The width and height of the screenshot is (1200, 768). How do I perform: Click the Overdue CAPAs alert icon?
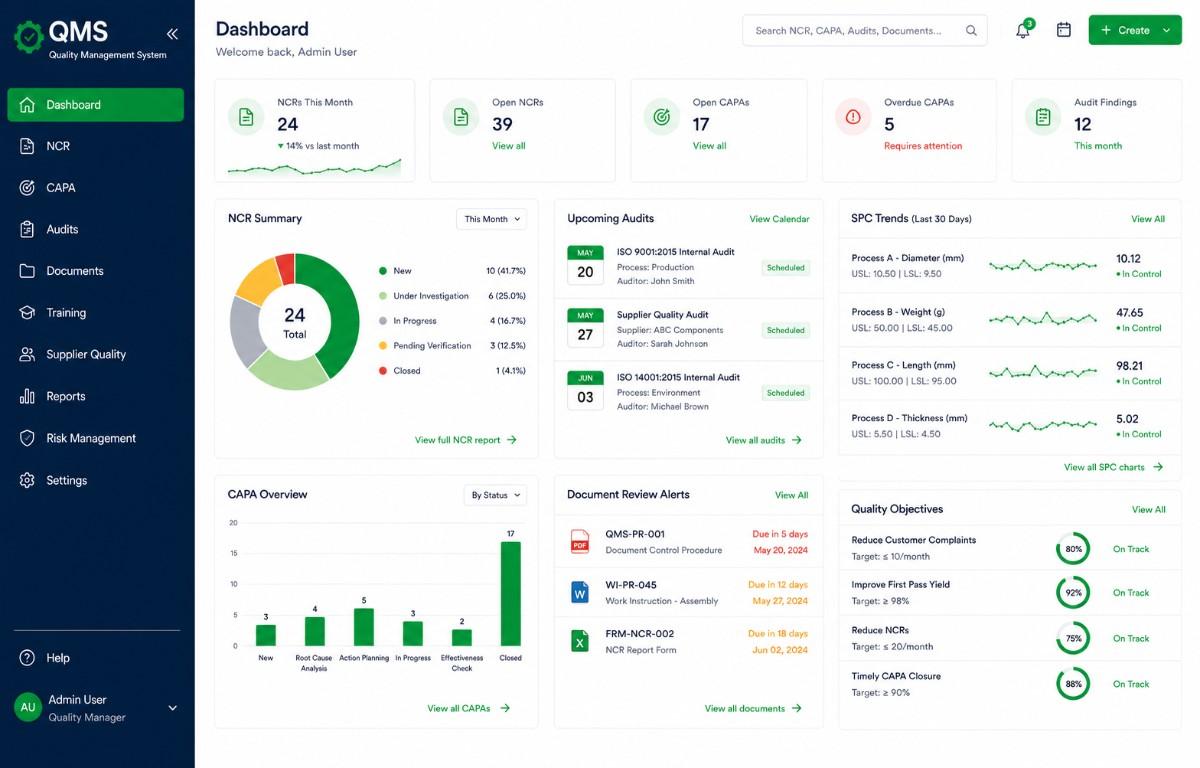(x=853, y=117)
